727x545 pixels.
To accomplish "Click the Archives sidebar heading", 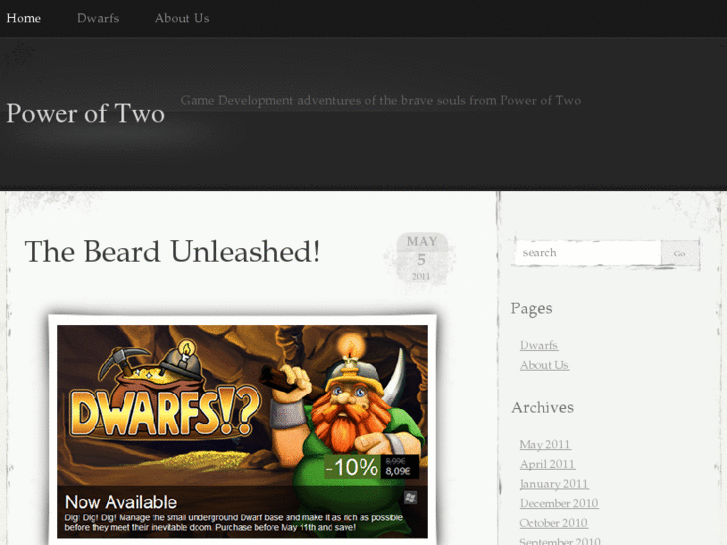I will (x=542, y=407).
